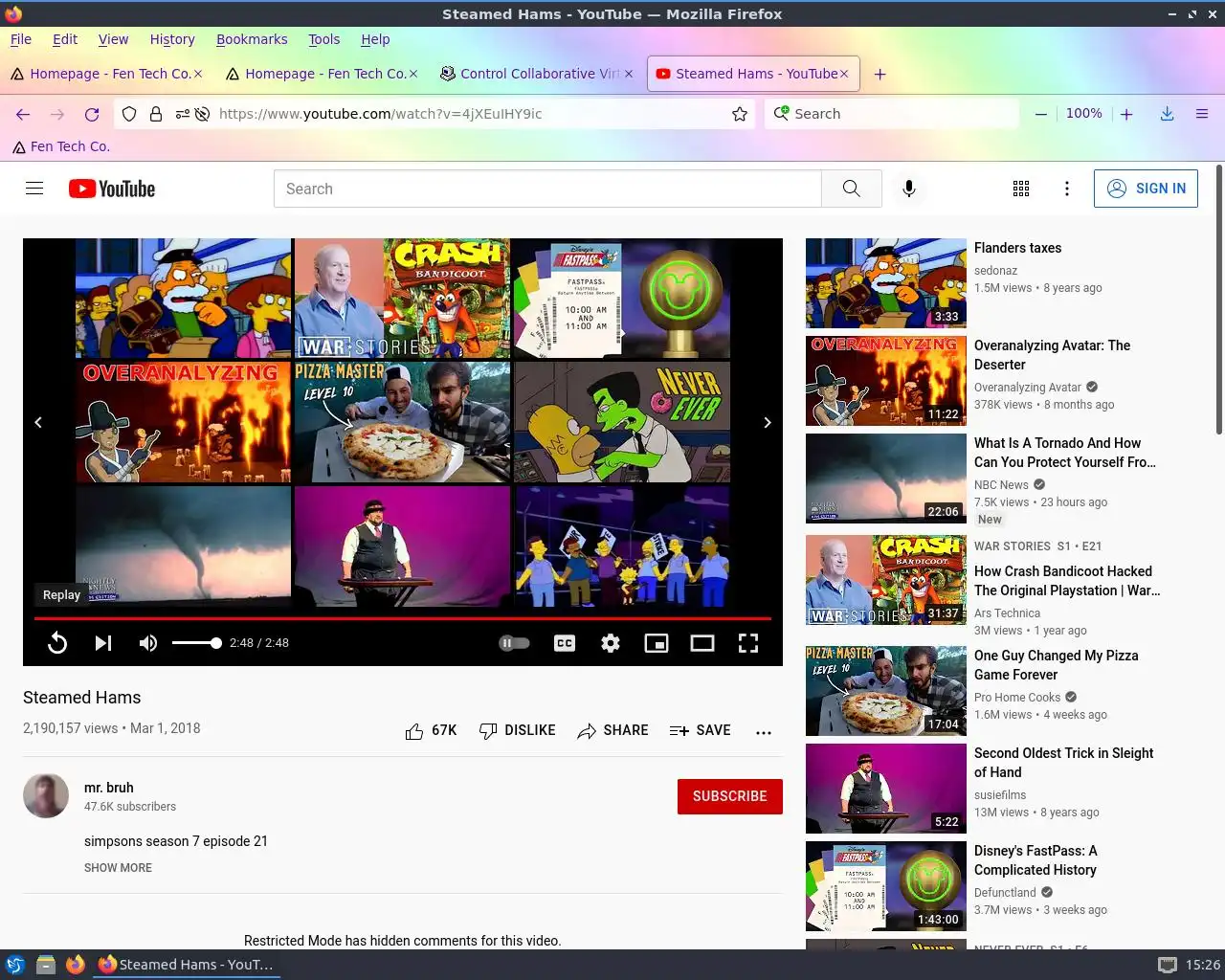This screenshot has height=980, width=1225.
Task: Reload the current page
Action: tap(92, 114)
